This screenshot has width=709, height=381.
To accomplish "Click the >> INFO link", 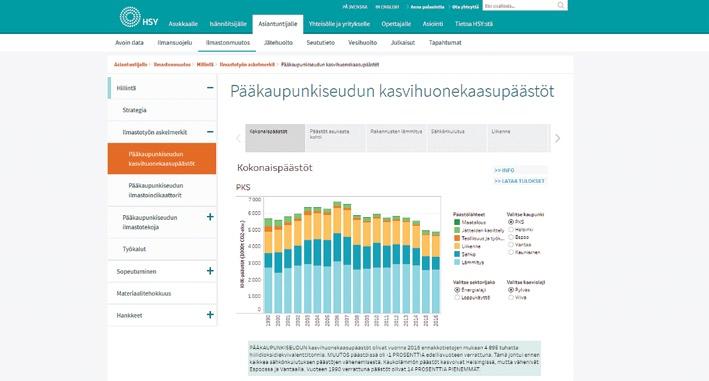I will (x=504, y=170).
